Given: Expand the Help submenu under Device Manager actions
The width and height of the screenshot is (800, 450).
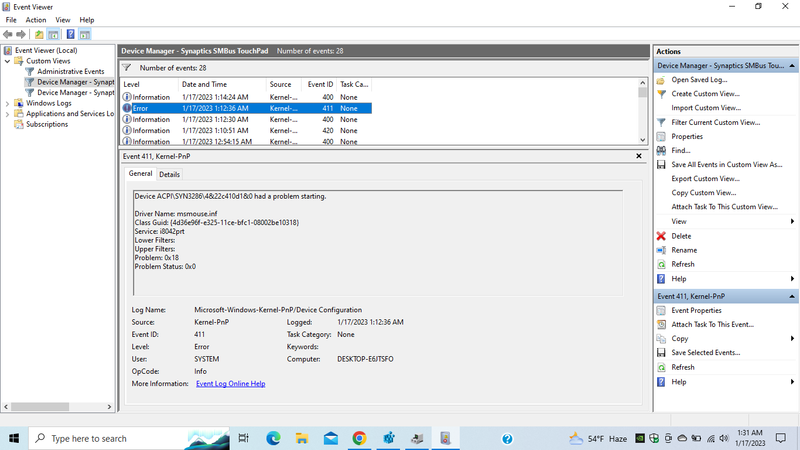Looking at the screenshot, I should click(792, 279).
